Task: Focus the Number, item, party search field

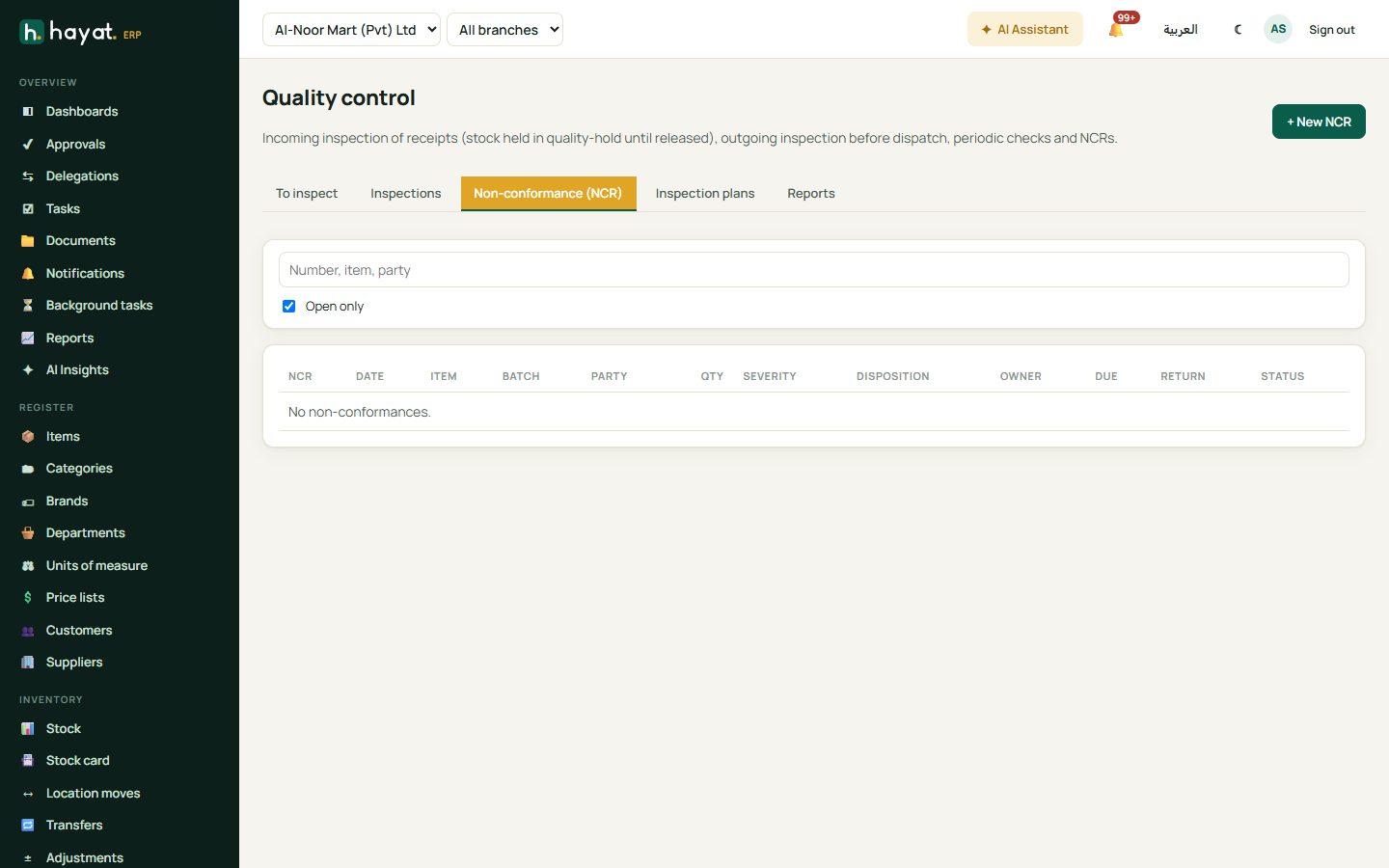Action: (x=813, y=270)
